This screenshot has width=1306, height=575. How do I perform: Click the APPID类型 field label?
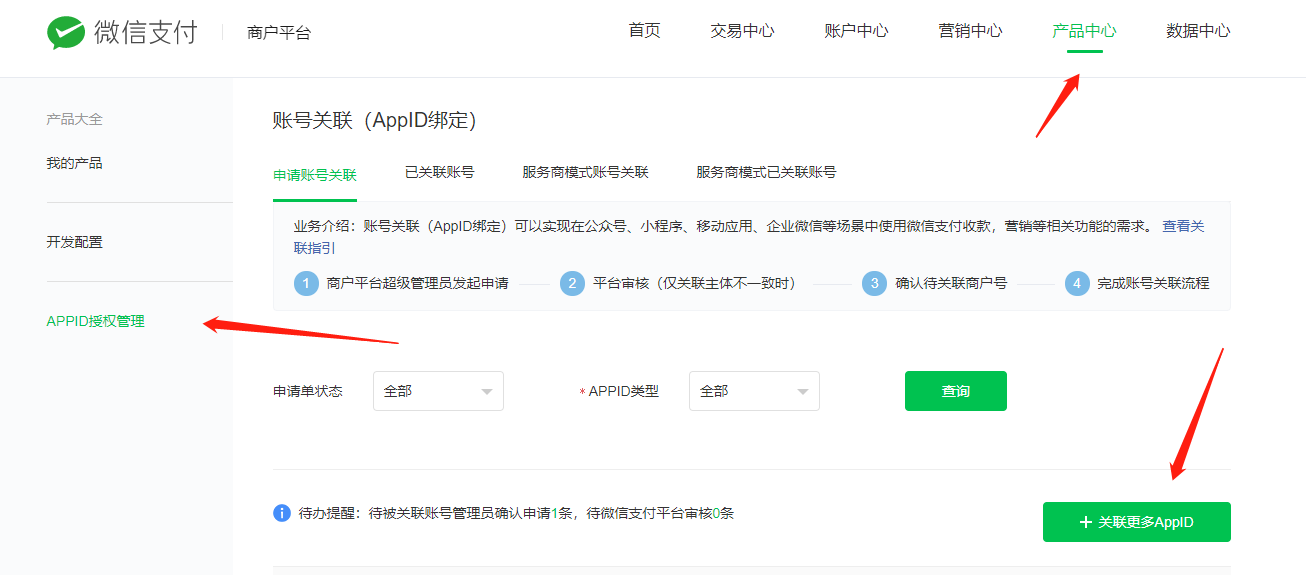(623, 391)
